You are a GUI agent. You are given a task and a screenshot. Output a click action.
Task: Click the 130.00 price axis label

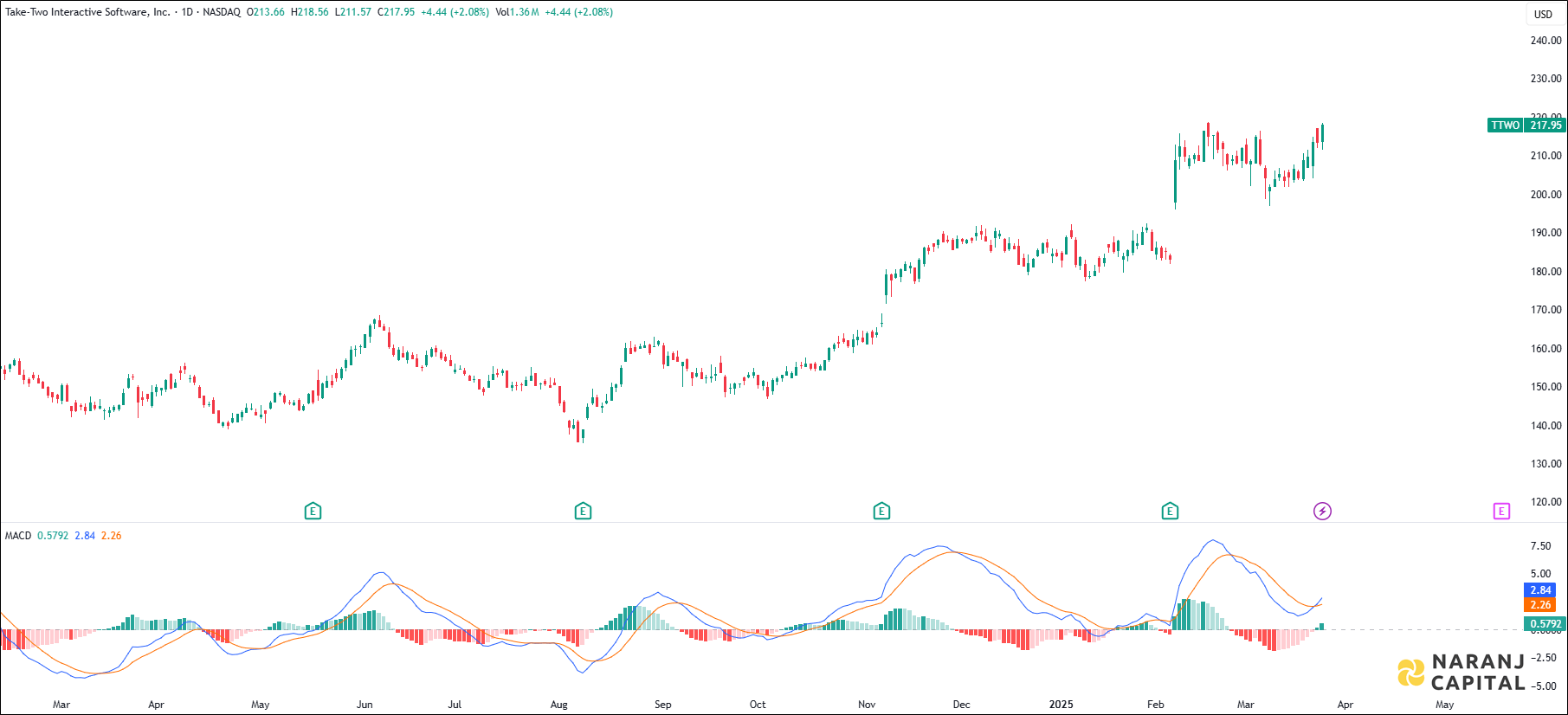tap(1545, 464)
